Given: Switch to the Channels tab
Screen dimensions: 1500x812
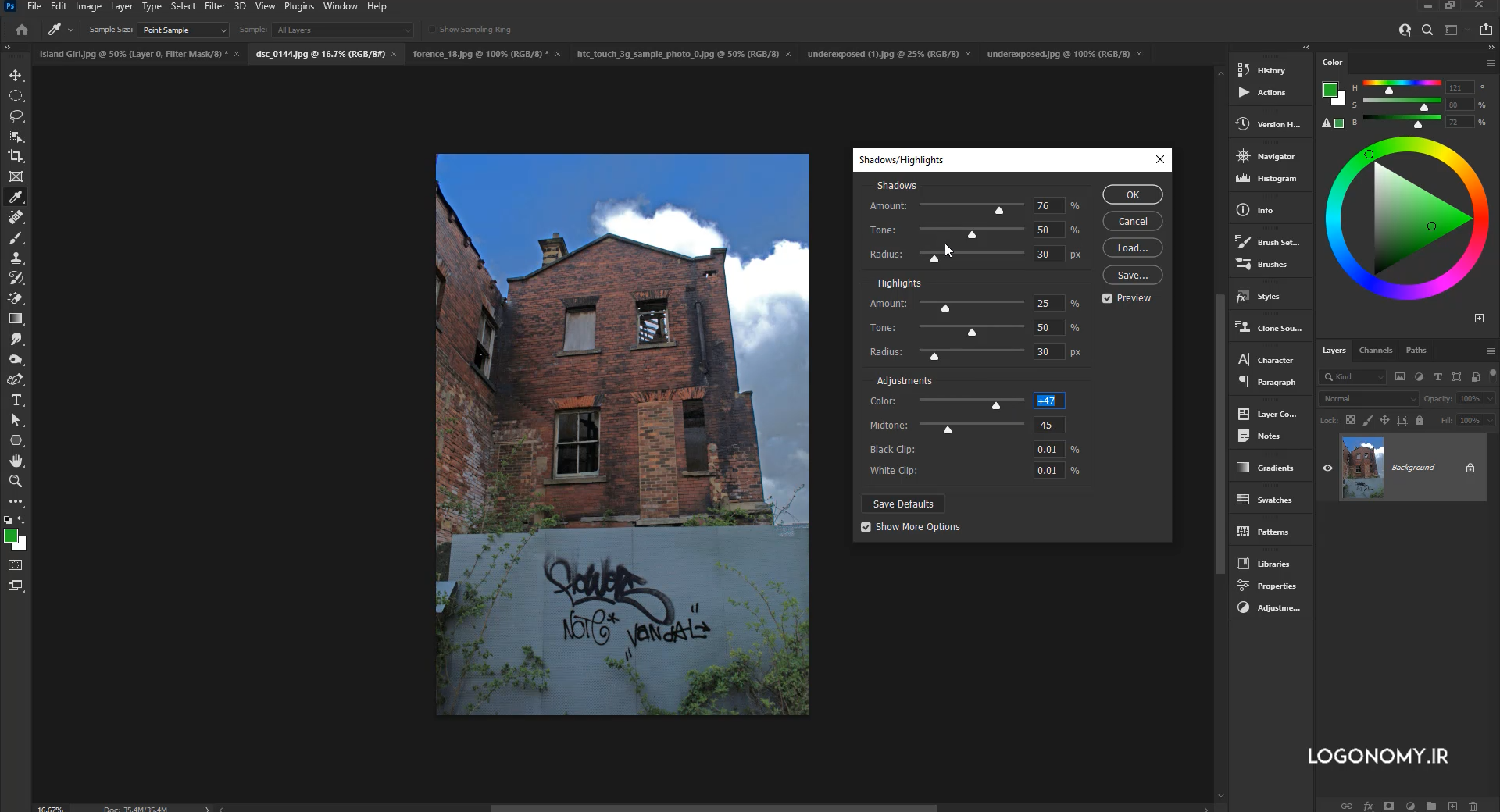Looking at the screenshot, I should tap(1375, 350).
